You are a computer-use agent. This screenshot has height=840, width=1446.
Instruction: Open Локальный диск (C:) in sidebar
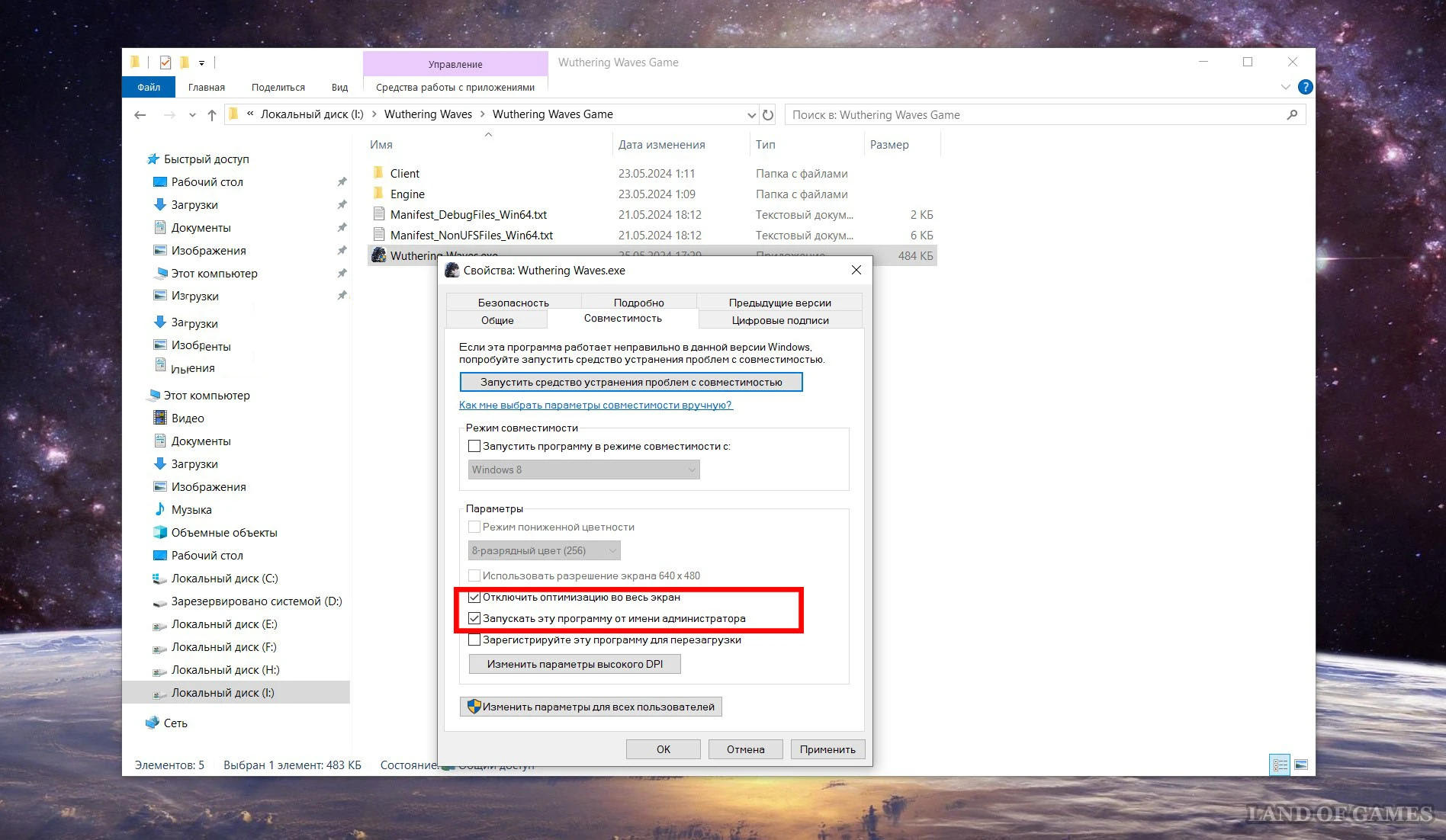224,579
